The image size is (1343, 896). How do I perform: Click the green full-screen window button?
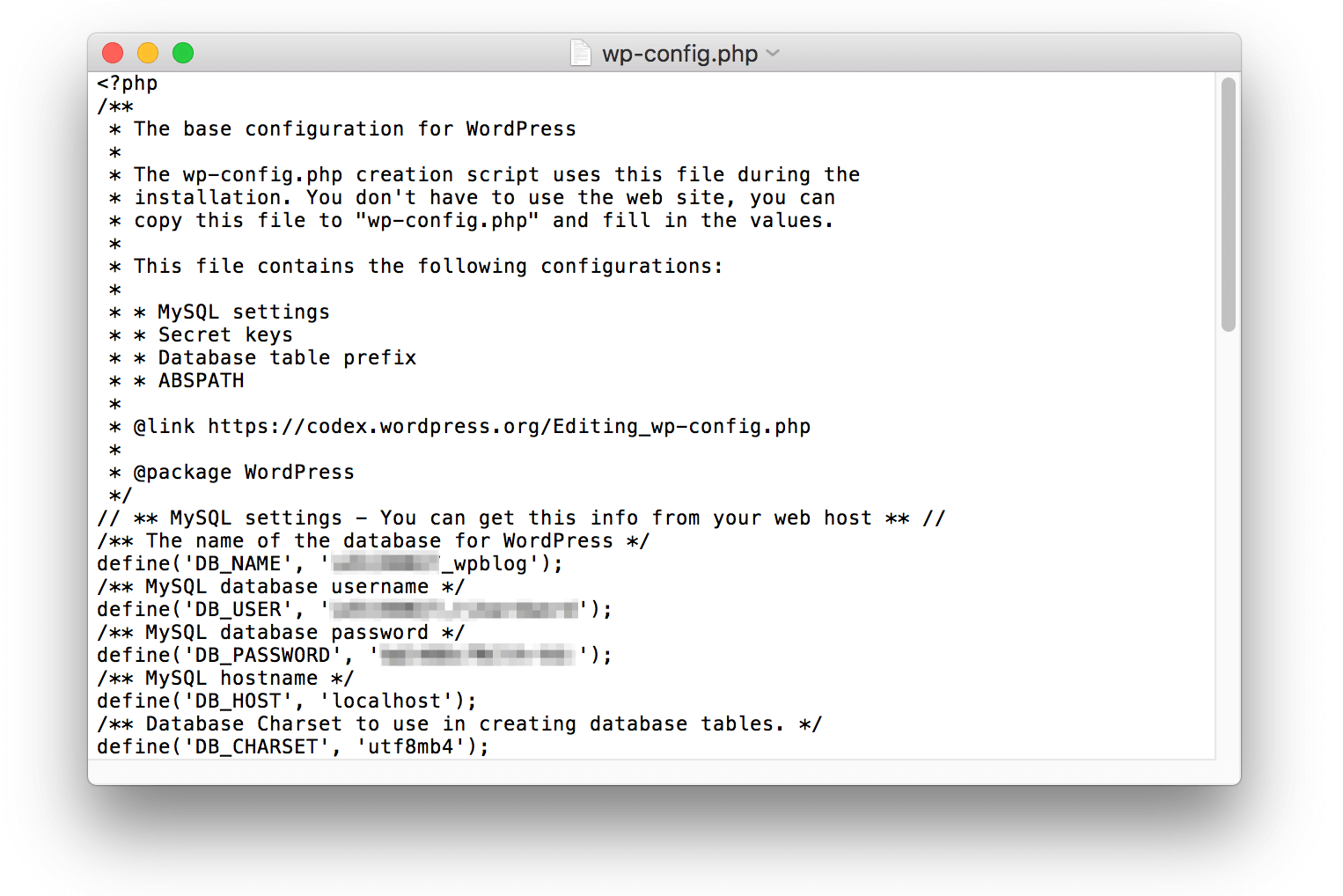pos(183,53)
